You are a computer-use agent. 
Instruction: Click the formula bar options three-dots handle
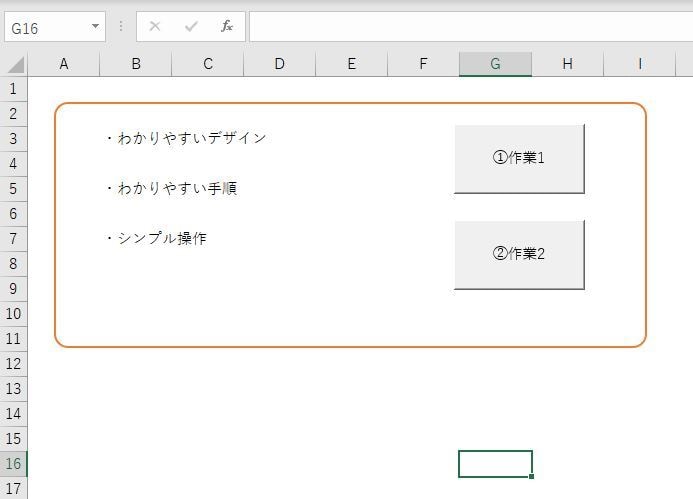pyautogui.click(x=121, y=27)
